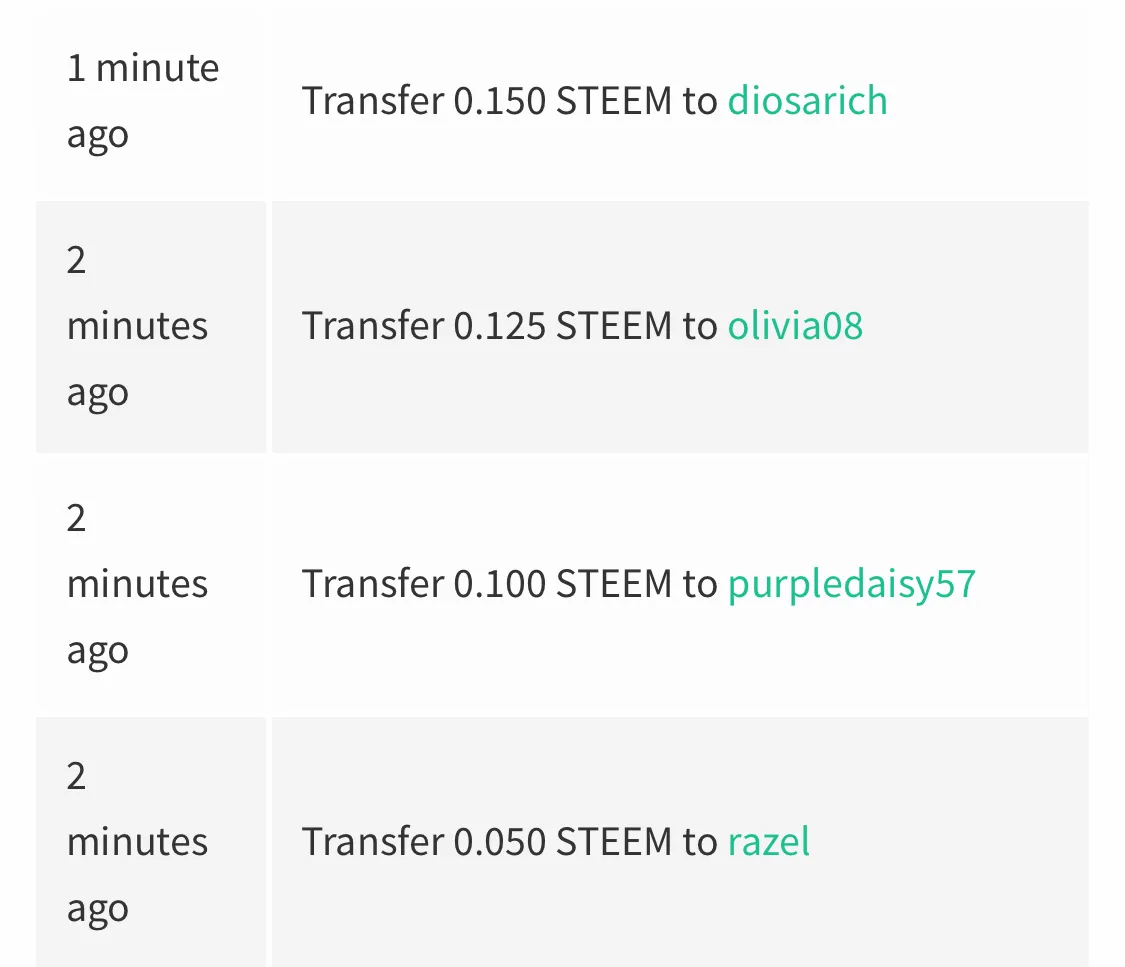Open the purpledaisy57 account link

tap(852, 585)
